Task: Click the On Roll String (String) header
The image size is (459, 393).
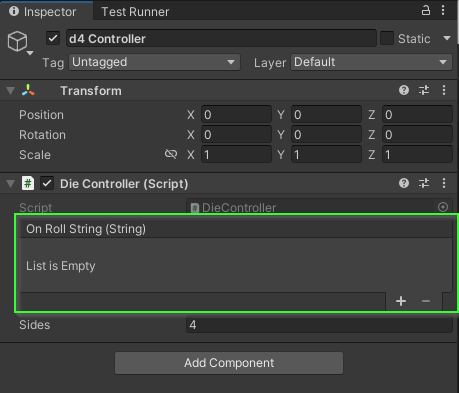Action: (x=236, y=229)
